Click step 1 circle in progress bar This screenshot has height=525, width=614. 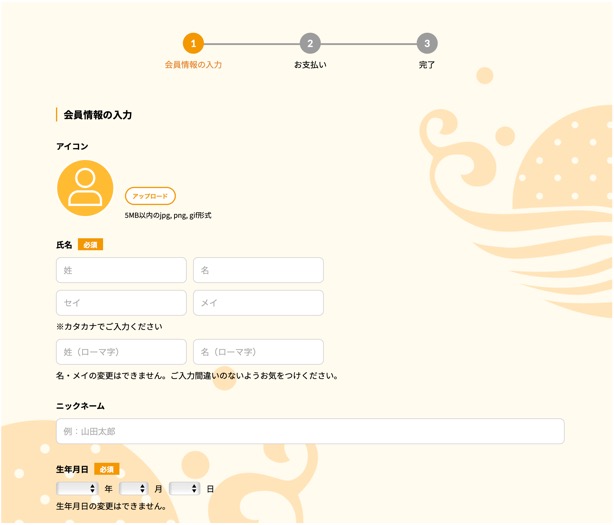(x=193, y=44)
